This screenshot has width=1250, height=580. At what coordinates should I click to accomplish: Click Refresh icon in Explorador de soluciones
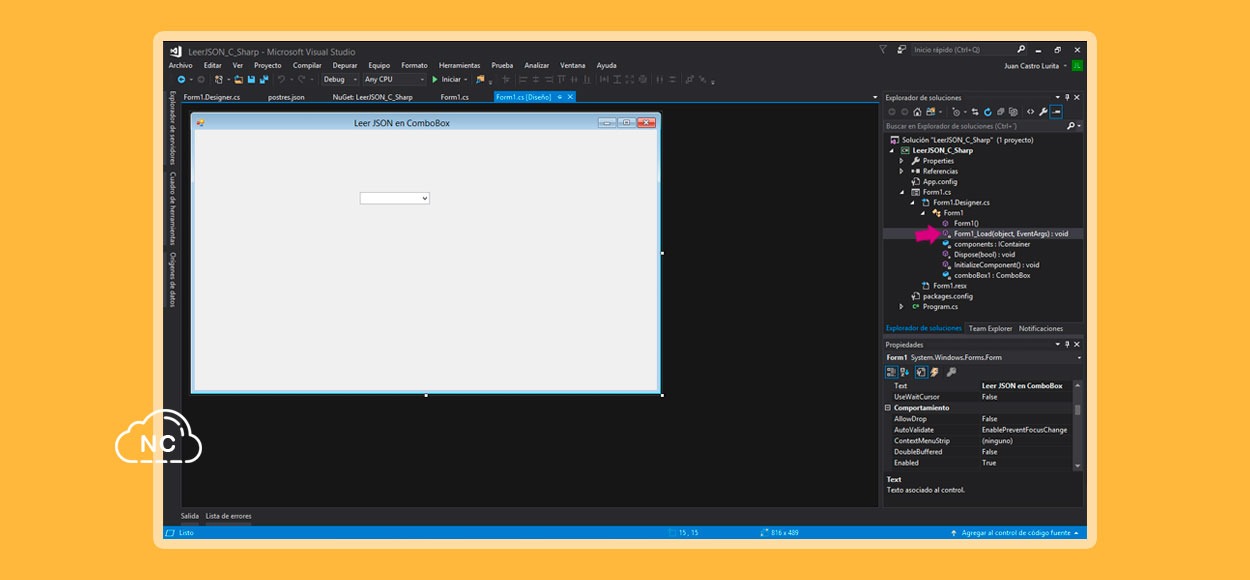pos(987,112)
